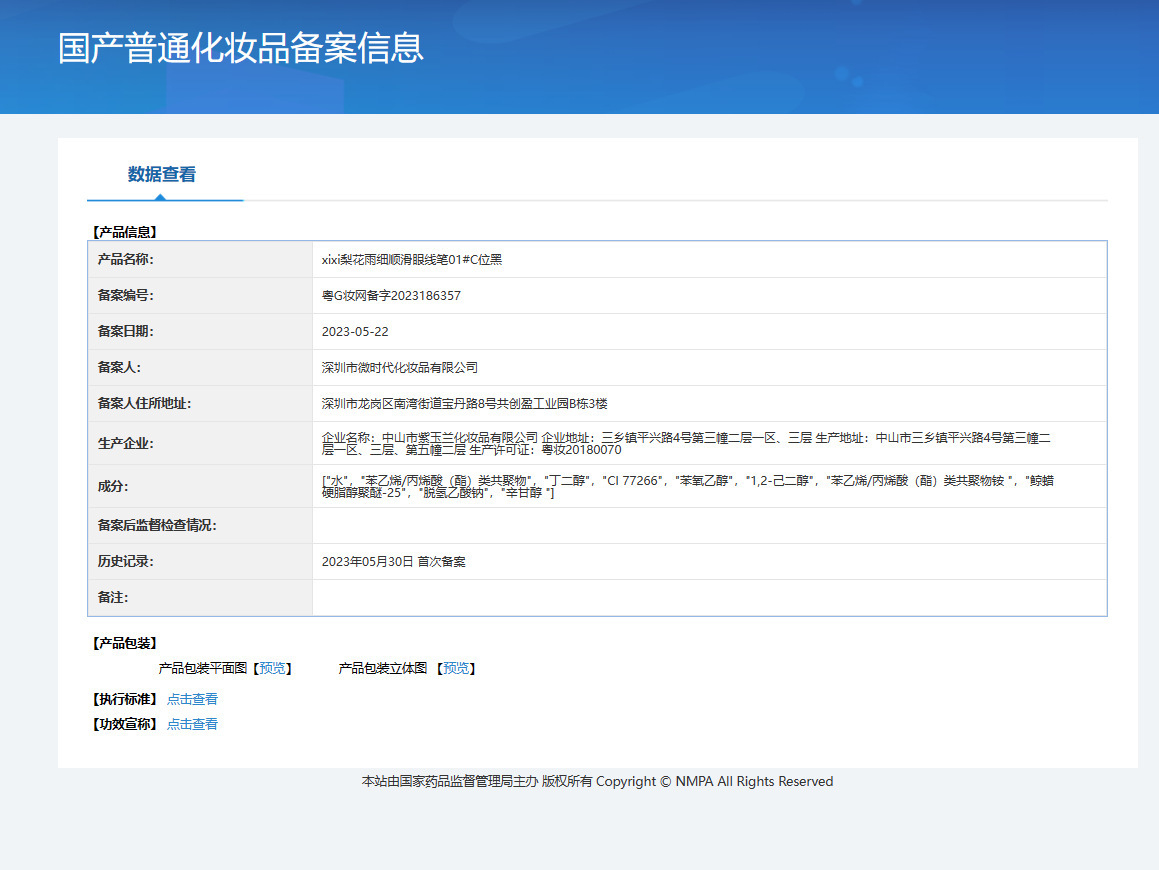Click the 备案人住所地址 label cell
The height and width of the screenshot is (870, 1159).
pos(200,404)
